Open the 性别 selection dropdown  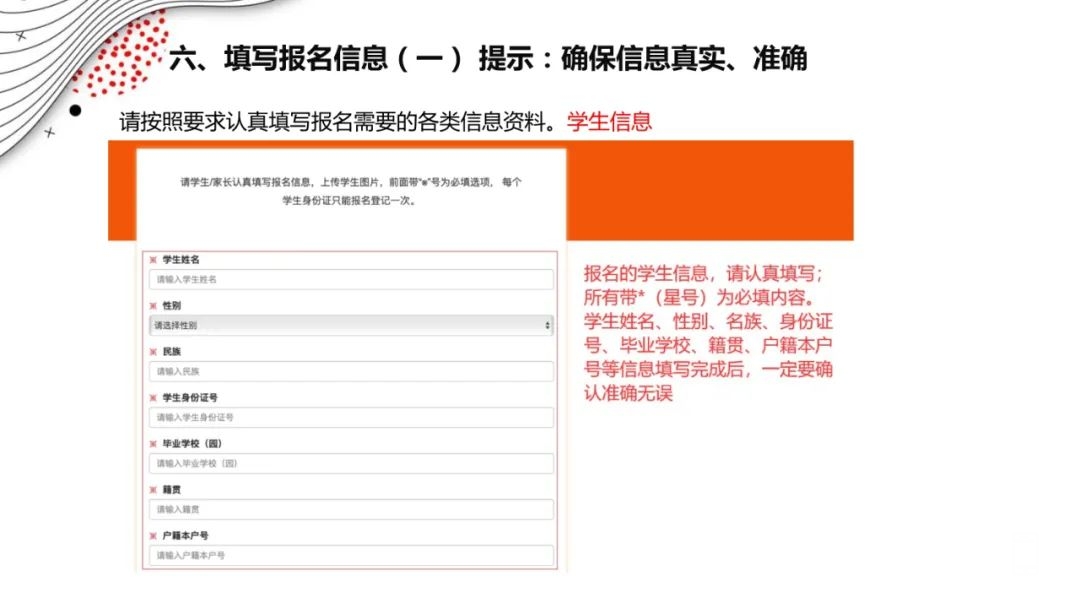click(350, 326)
